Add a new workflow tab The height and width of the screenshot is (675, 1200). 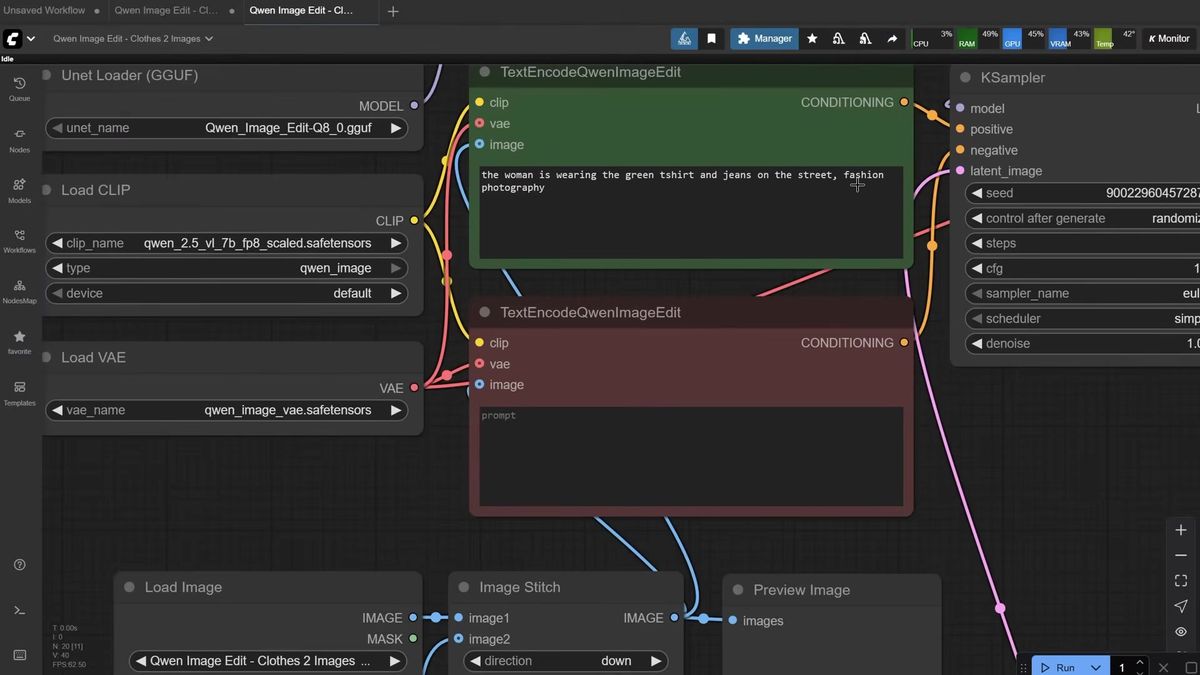coord(393,11)
